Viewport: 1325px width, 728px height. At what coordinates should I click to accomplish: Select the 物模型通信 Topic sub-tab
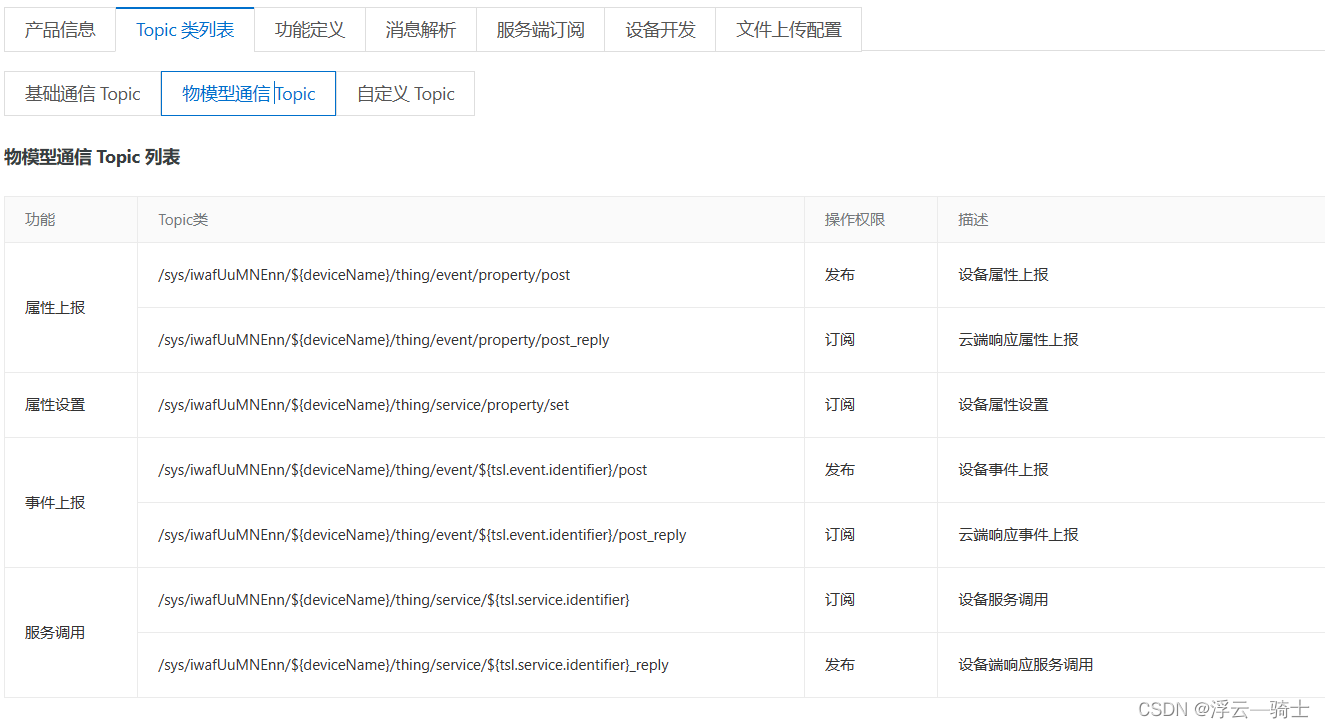[249, 94]
